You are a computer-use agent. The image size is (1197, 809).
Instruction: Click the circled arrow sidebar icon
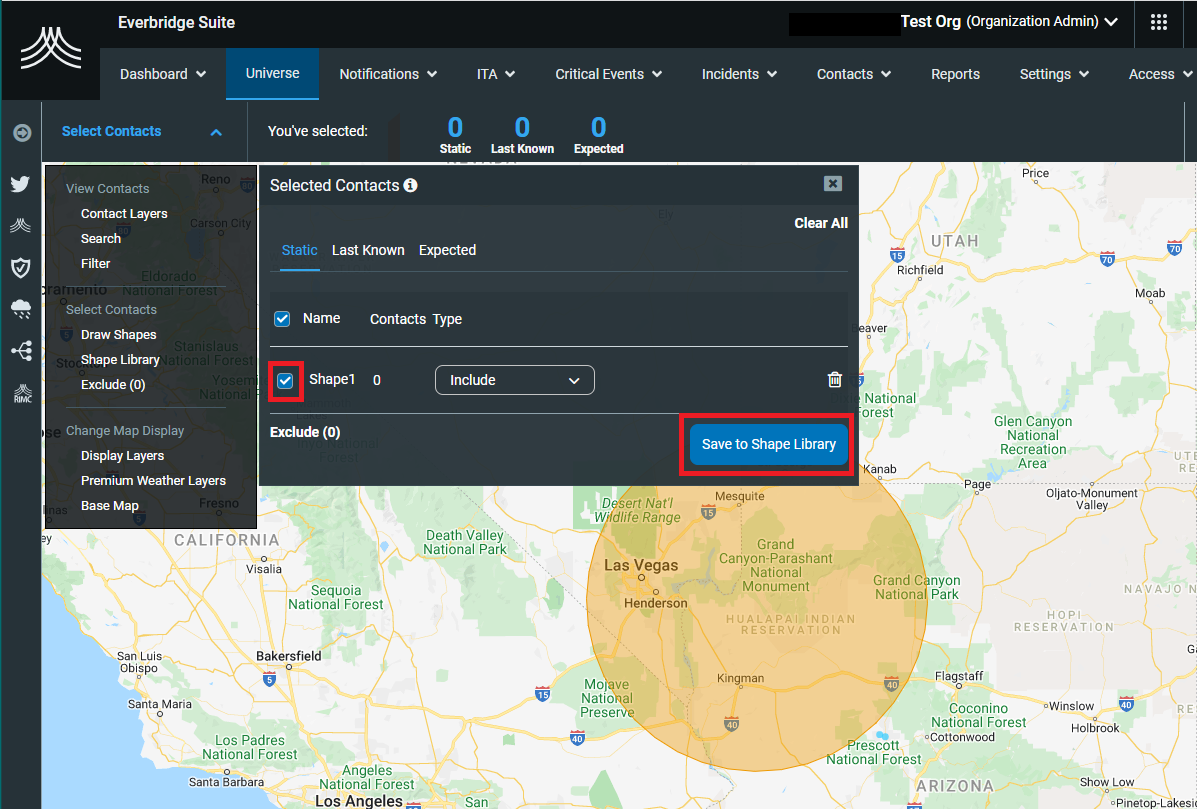pos(21,132)
